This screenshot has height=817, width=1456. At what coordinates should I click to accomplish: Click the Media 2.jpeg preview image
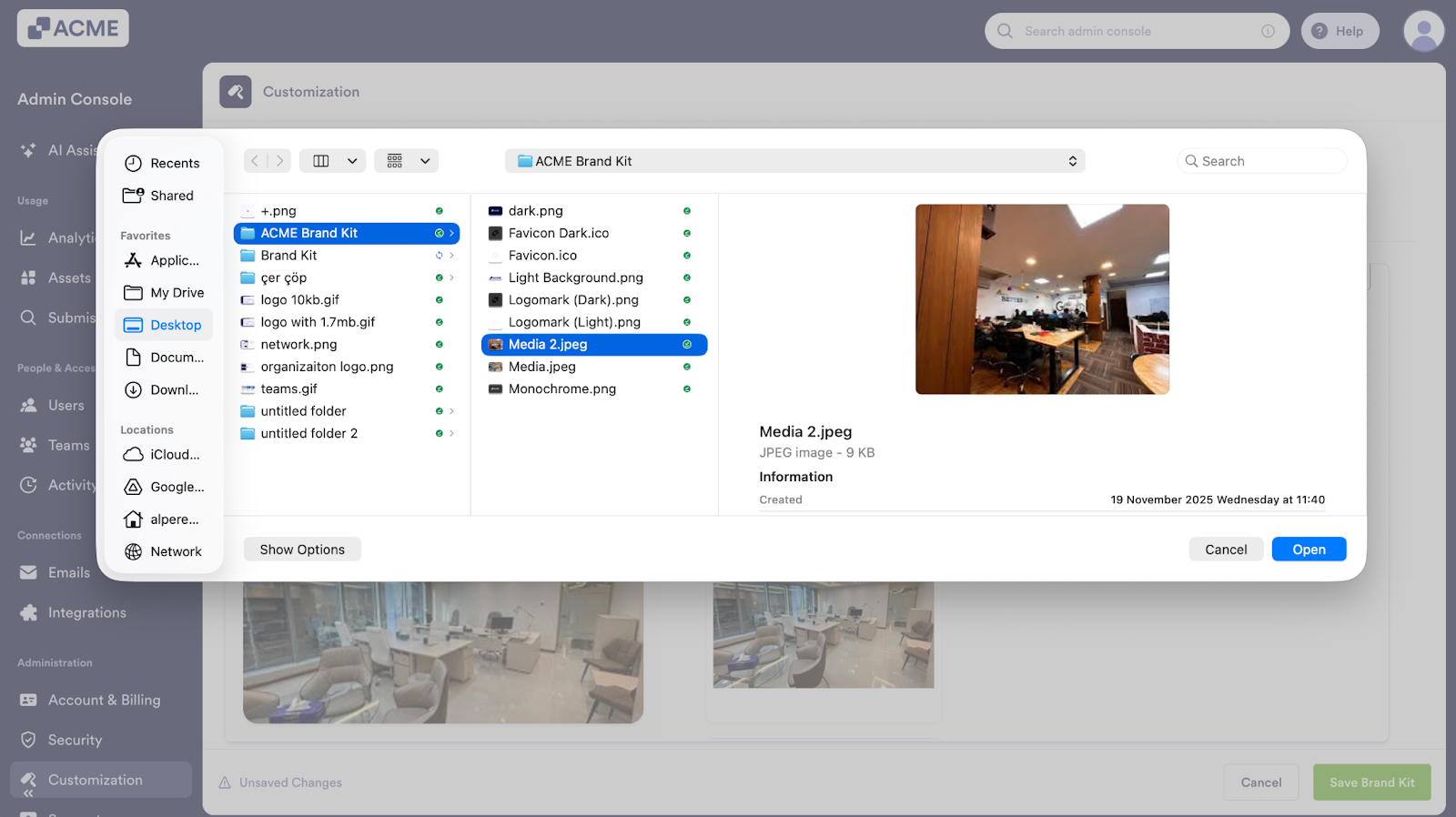coord(1042,299)
